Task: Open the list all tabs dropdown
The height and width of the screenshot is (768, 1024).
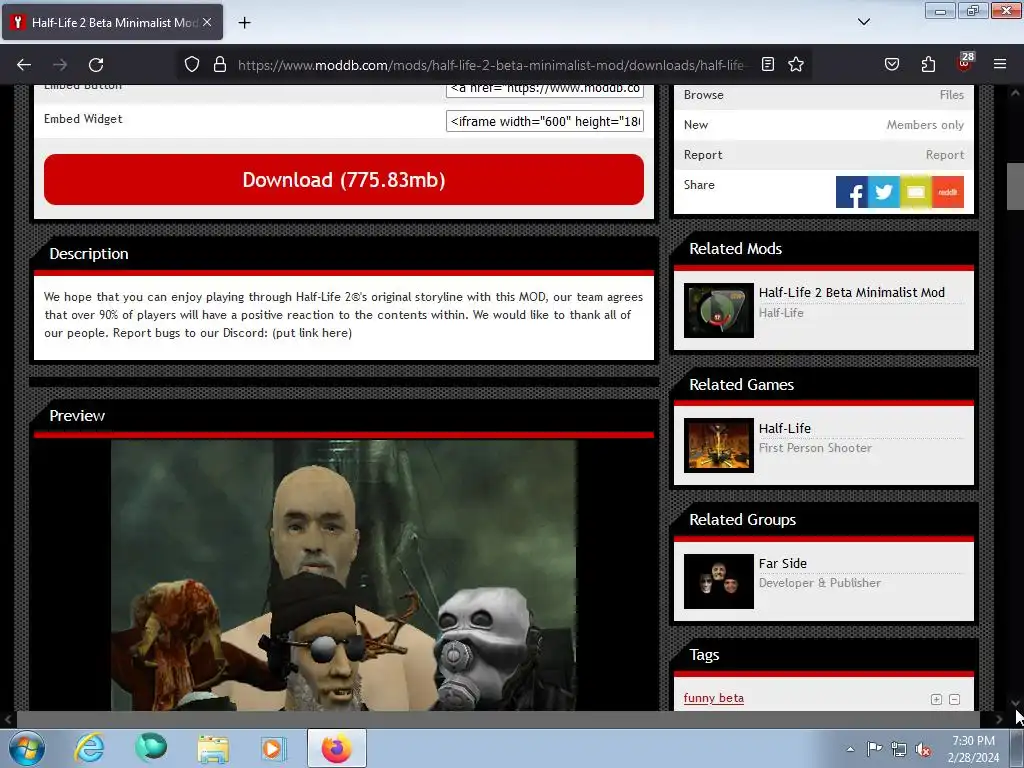Action: tap(863, 22)
